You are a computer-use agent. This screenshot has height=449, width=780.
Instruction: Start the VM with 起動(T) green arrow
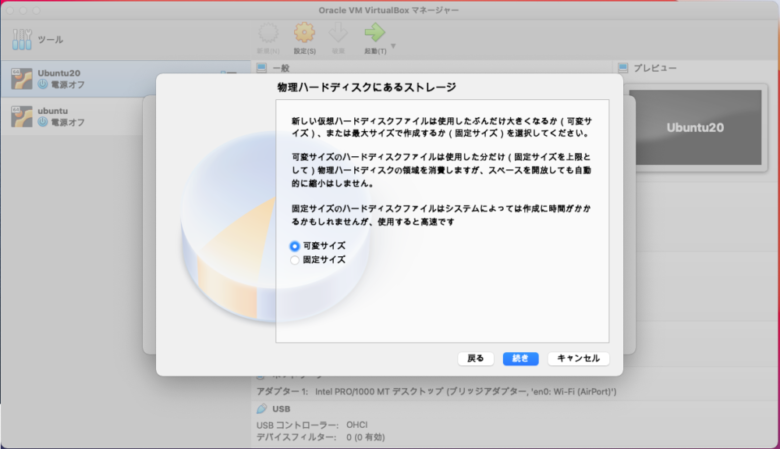(375, 32)
